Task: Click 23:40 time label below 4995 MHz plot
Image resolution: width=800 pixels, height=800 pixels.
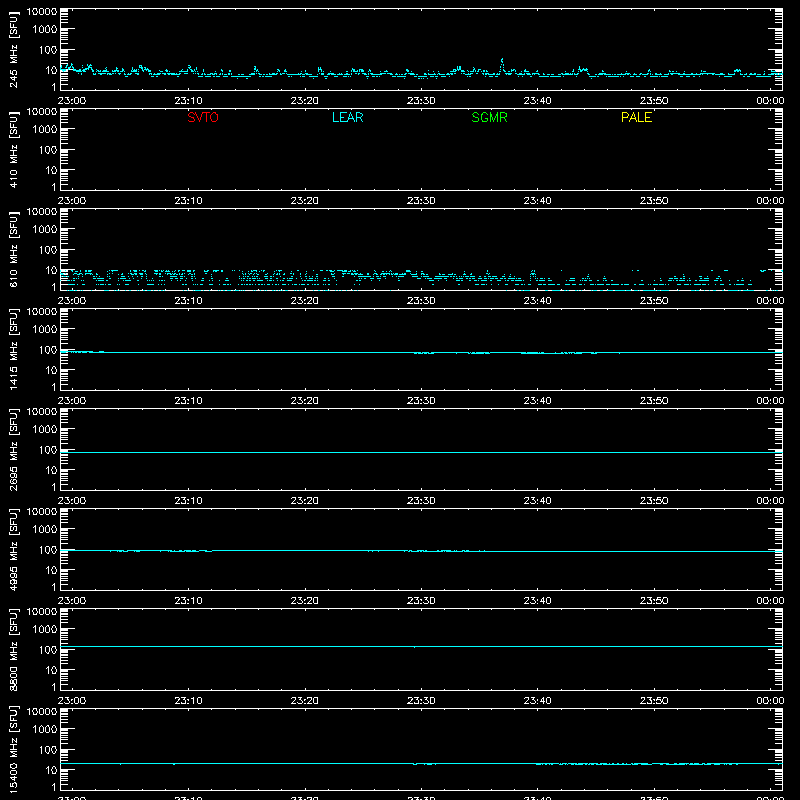Action: (x=538, y=601)
